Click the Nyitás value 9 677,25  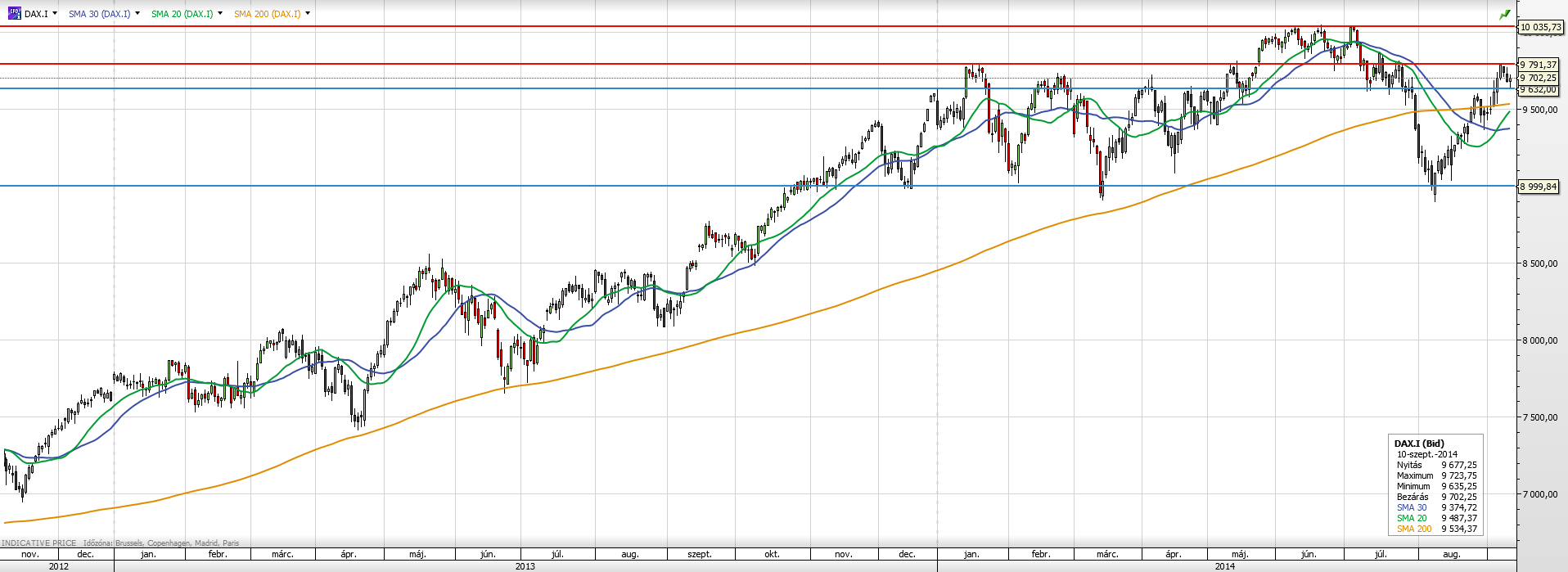click(1459, 465)
